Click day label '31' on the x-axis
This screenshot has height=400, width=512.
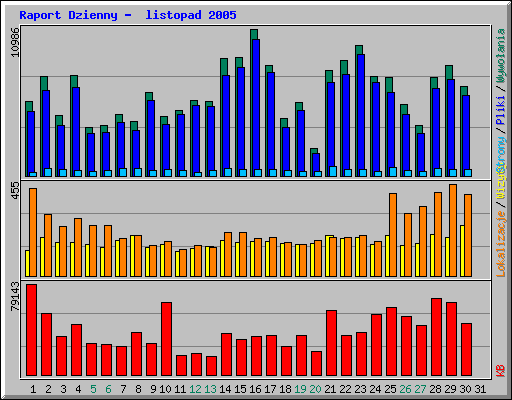point(480,389)
